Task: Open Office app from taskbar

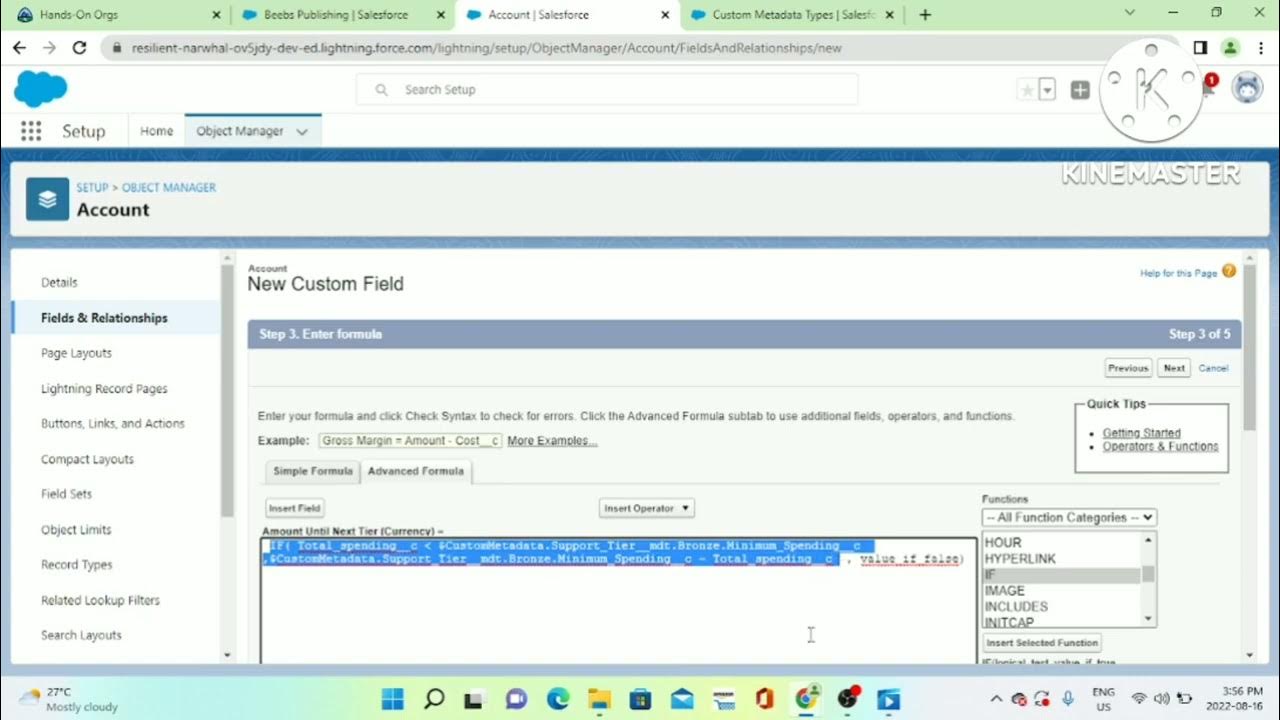Action: pyautogui.click(x=764, y=698)
